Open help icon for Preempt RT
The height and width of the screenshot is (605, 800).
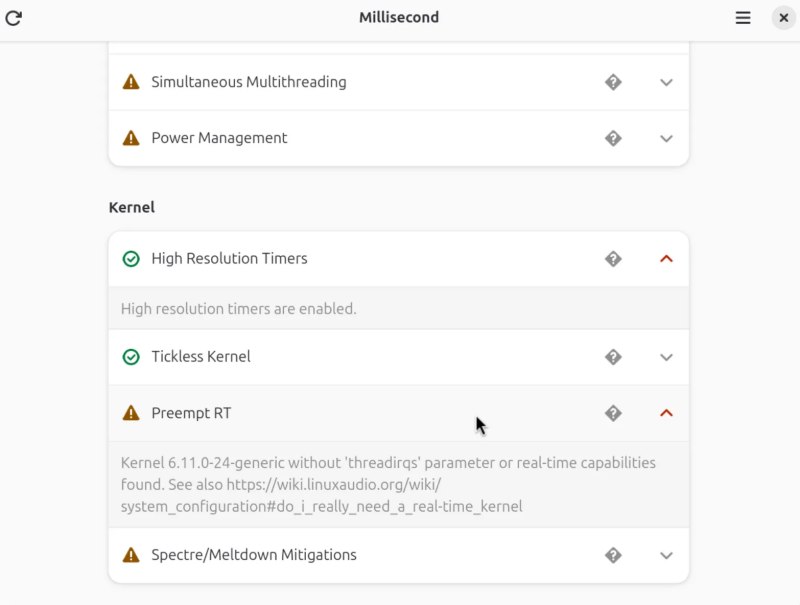pos(613,413)
